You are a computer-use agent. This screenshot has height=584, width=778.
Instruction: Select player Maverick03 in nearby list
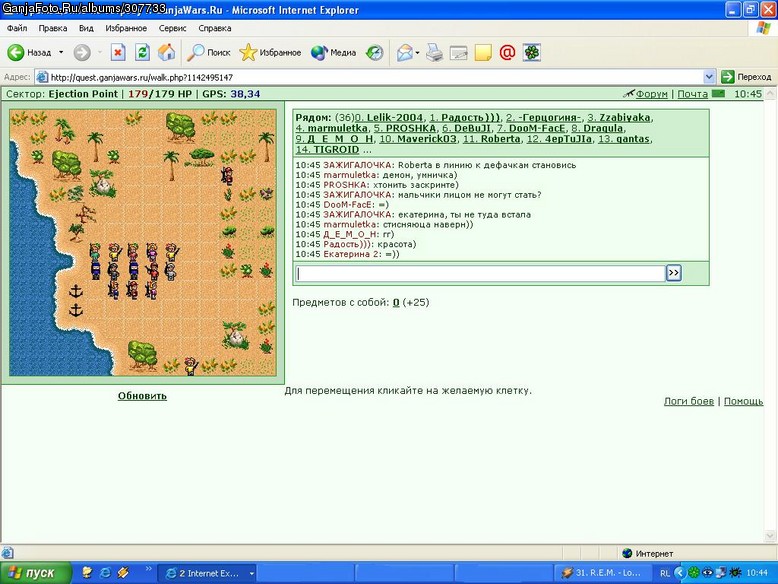(x=418, y=139)
